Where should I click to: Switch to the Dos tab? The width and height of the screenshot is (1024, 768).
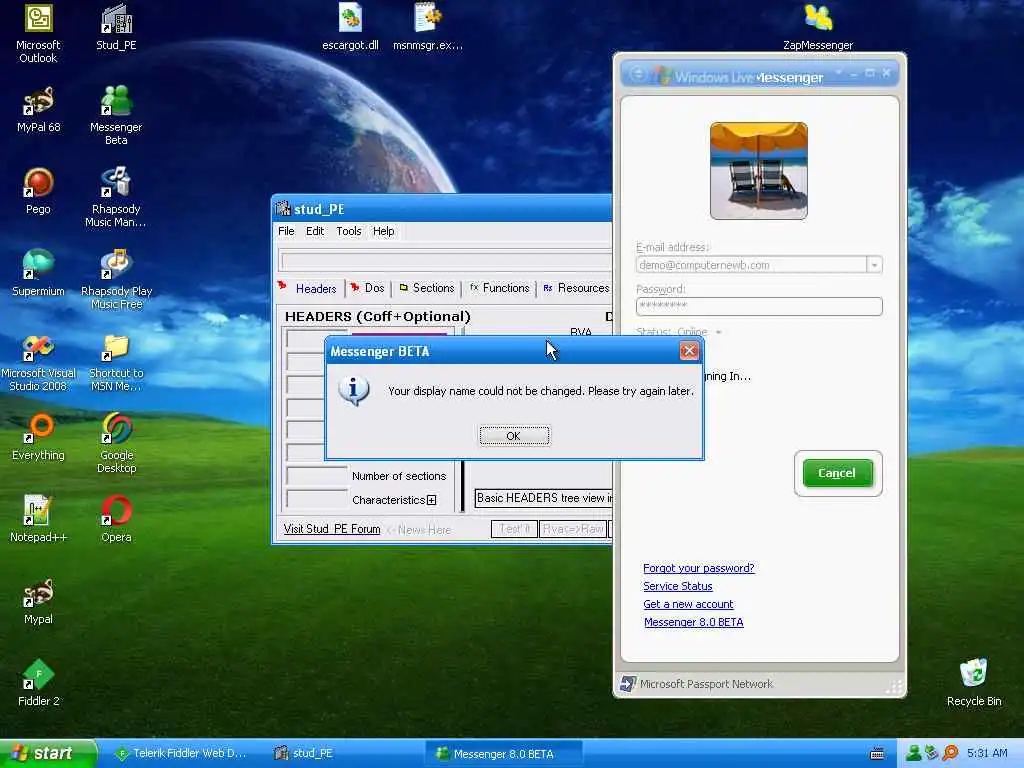[368, 288]
